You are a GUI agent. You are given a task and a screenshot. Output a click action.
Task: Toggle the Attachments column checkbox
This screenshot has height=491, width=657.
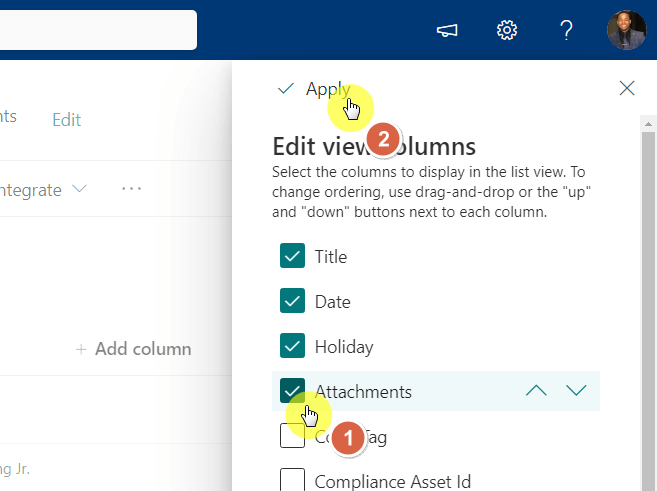coord(292,390)
